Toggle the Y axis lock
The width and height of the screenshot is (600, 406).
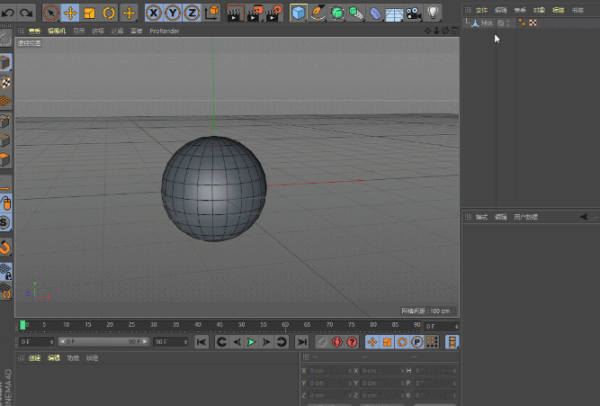point(173,13)
